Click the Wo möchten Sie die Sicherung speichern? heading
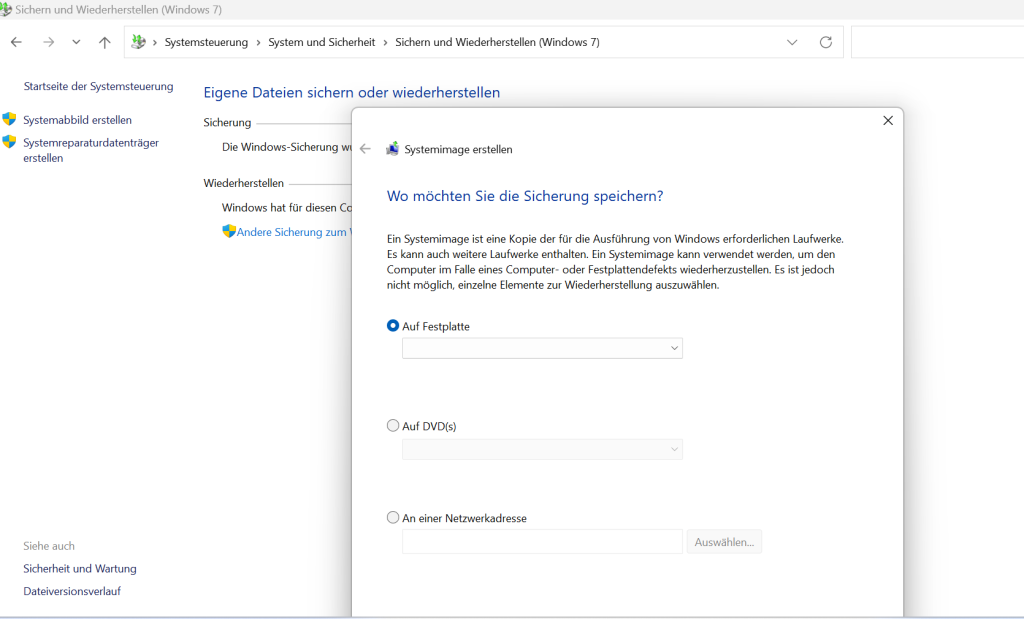The height and width of the screenshot is (619, 1024). (525, 196)
